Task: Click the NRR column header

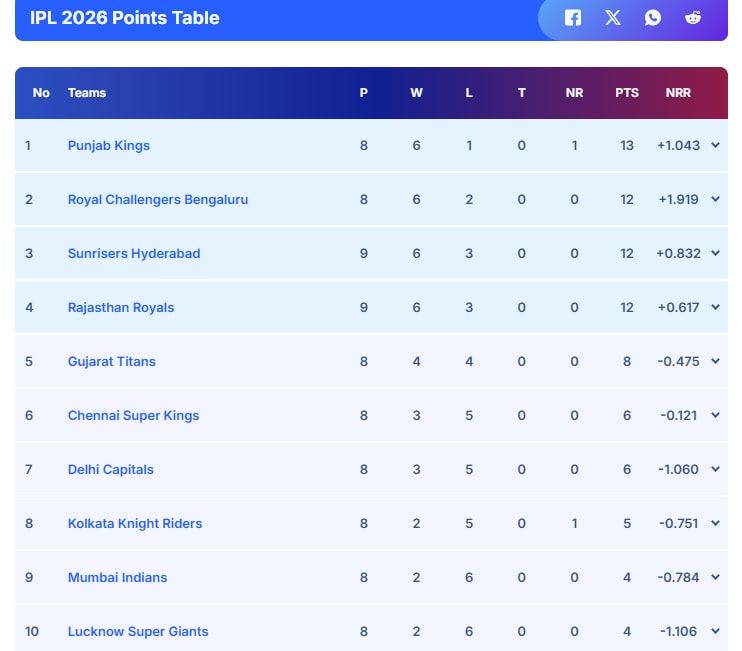Action: [678, 93]
